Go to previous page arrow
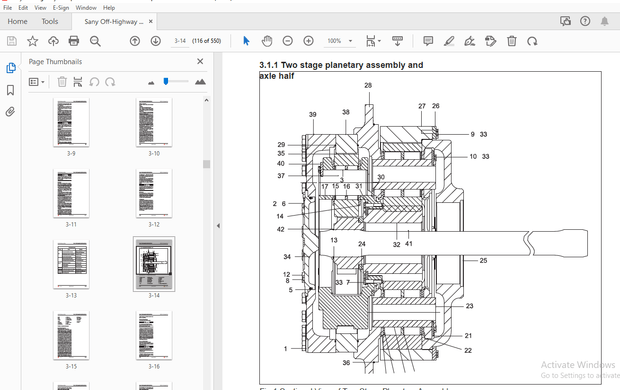The height and width of the screenshot is (390, 620). point(135,41)
